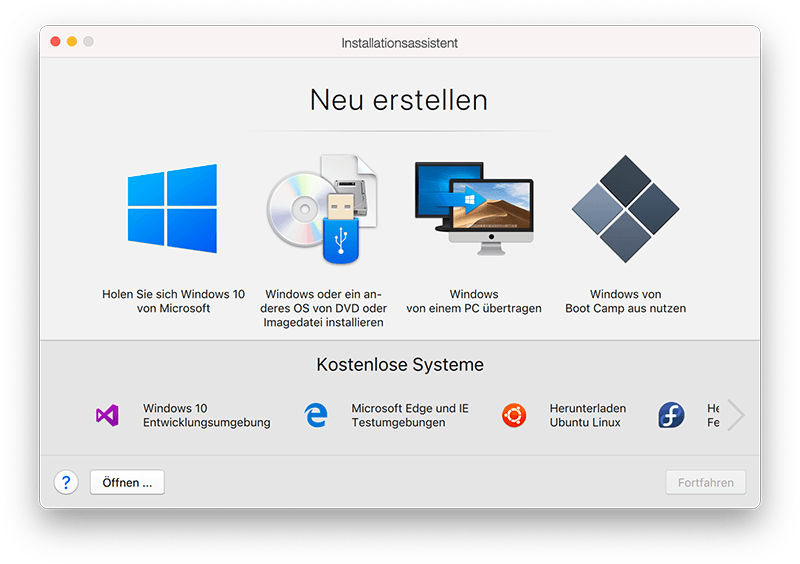Select the Windows 10 logo icon

[172, 208]
